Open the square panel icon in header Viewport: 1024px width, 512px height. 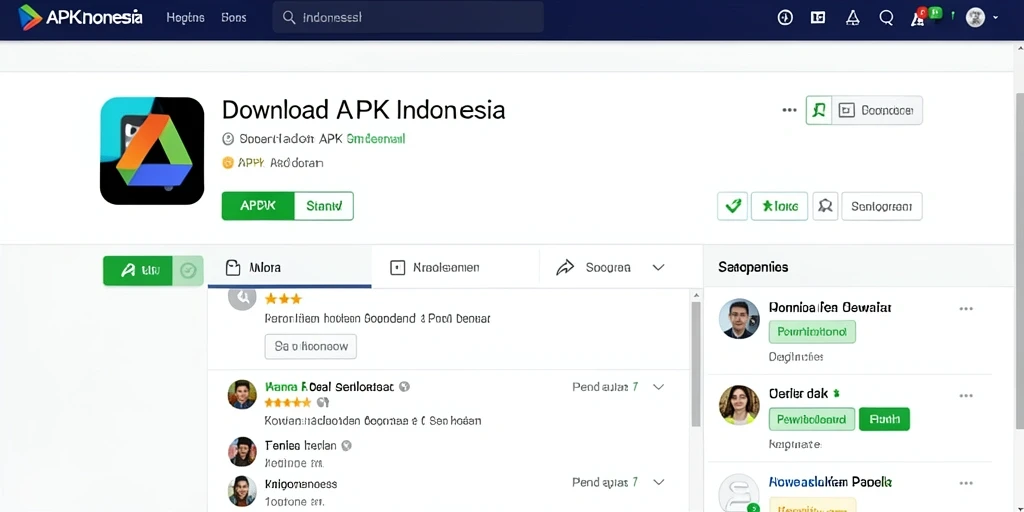coord(818,18)
